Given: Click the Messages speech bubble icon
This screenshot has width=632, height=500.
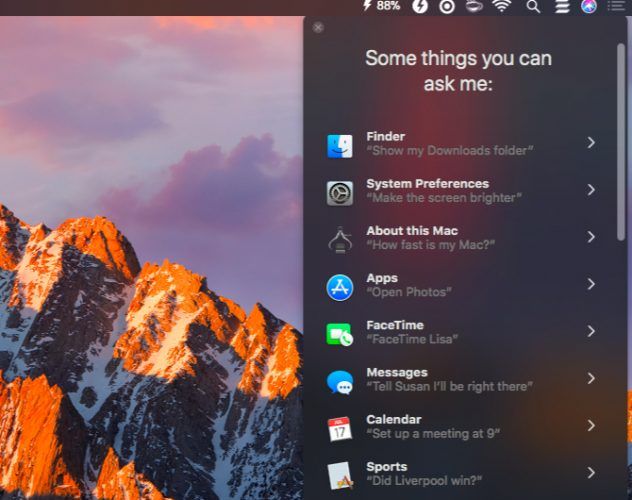Looking at the screenshot, I should click(x=340, y=382).
